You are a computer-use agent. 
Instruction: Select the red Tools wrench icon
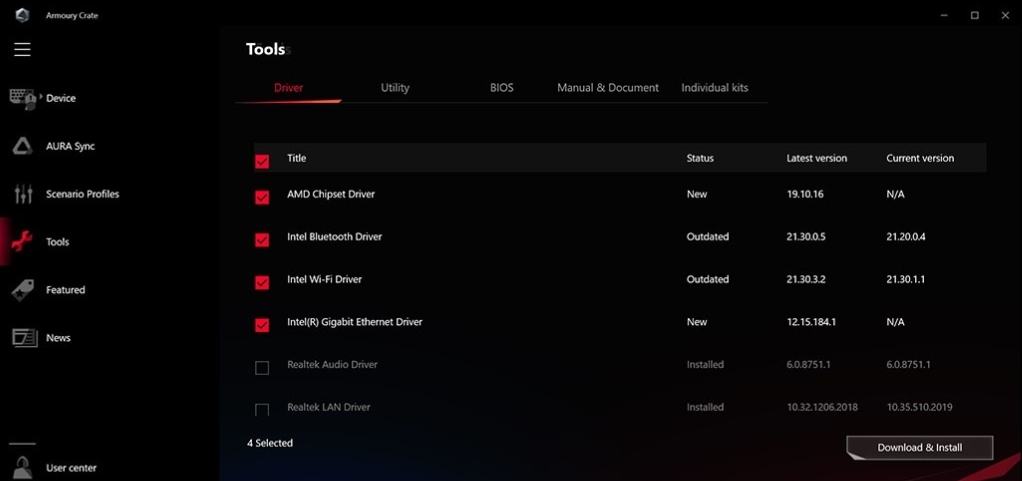22,242
